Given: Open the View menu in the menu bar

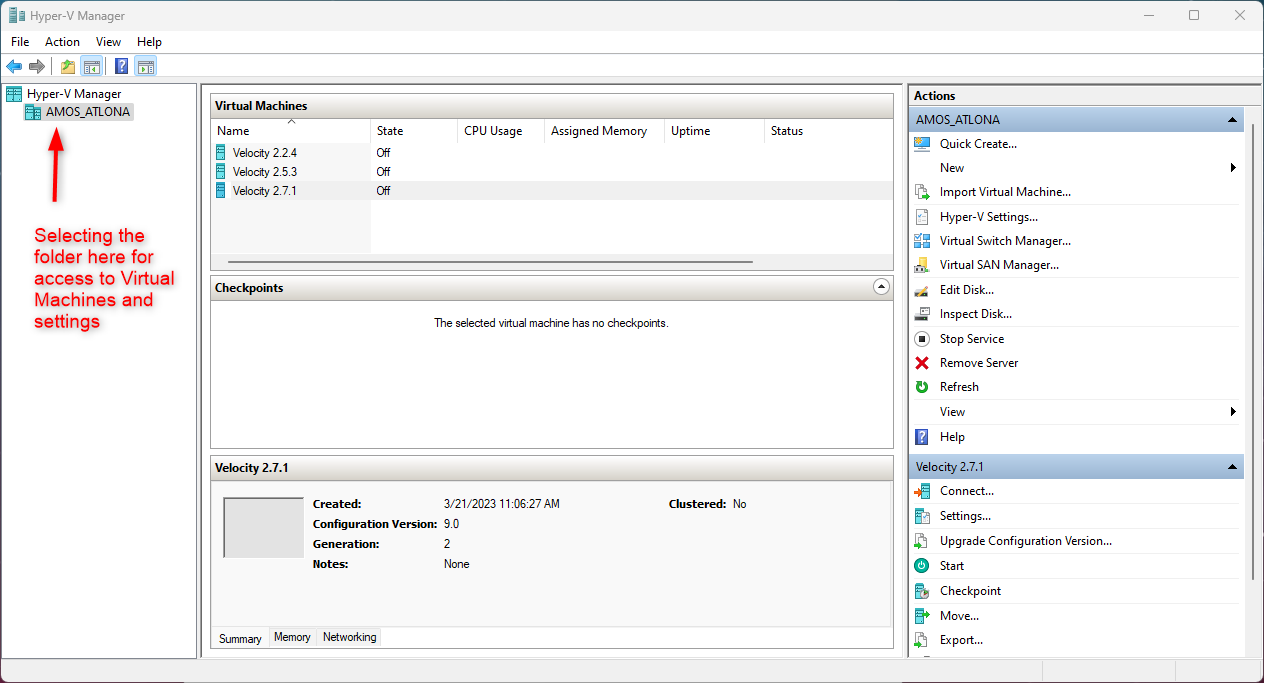Looking at the screenshot, I should pos(108,42).
